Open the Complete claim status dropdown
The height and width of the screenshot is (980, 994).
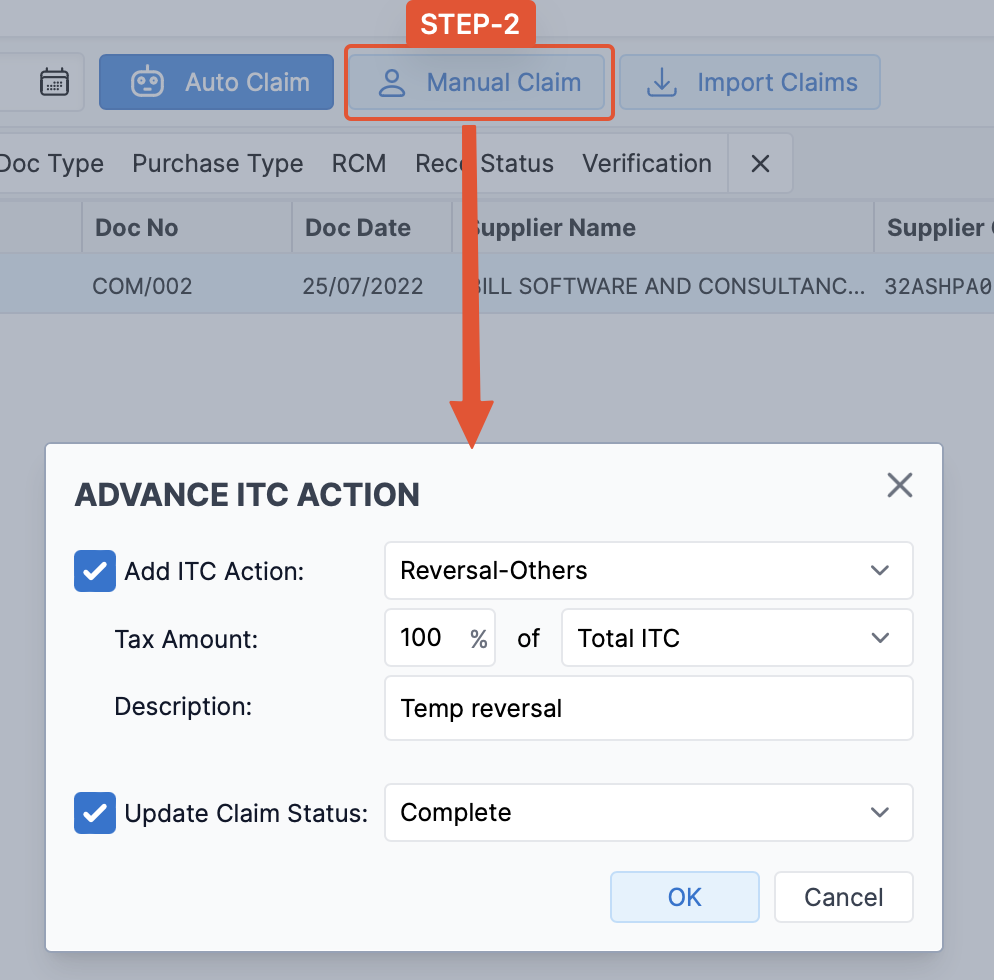click(x=648, y=813)
